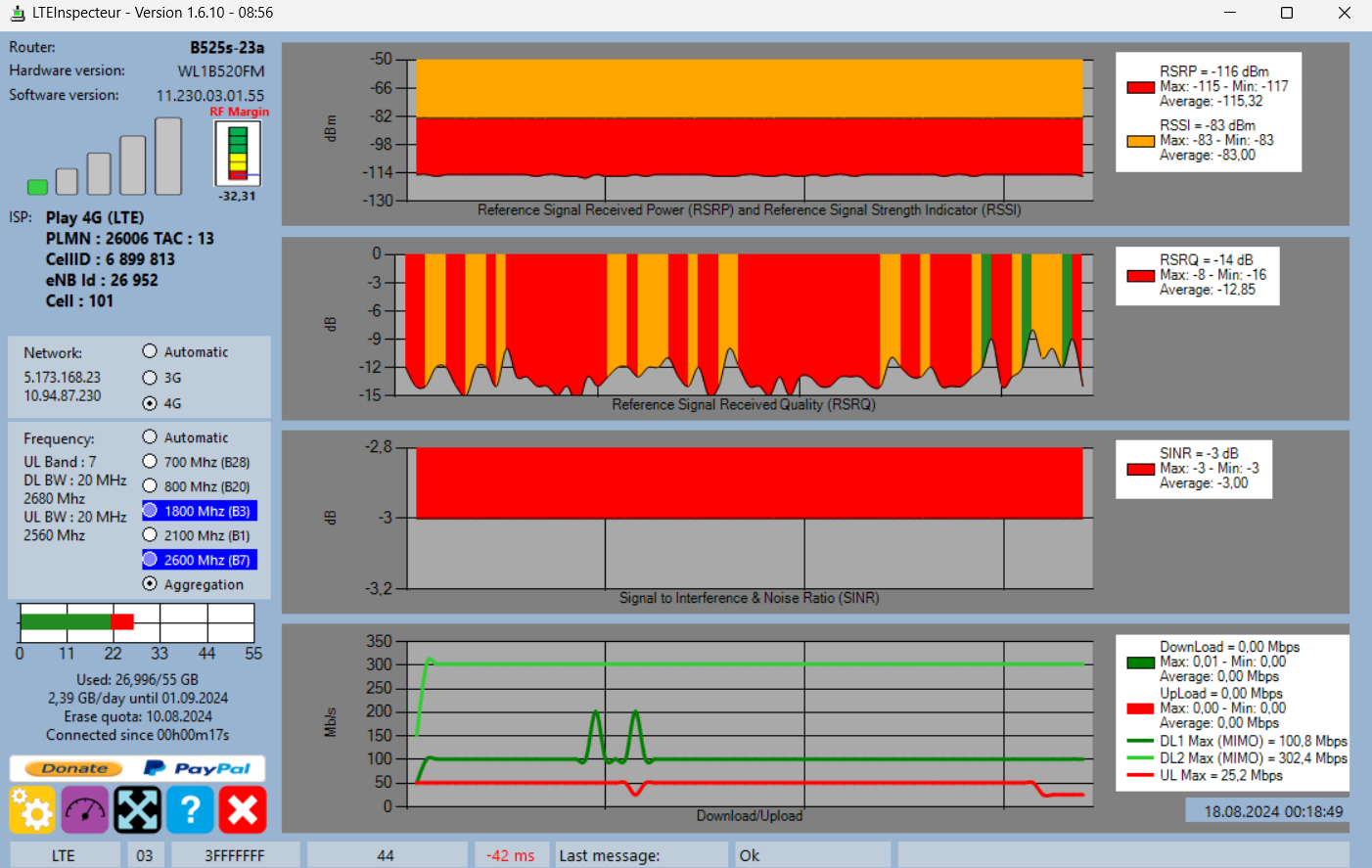Click the red SINR legend swatch
Image resolution: width=1372 pixels, height=868 pixels.
click(1141, 470)
